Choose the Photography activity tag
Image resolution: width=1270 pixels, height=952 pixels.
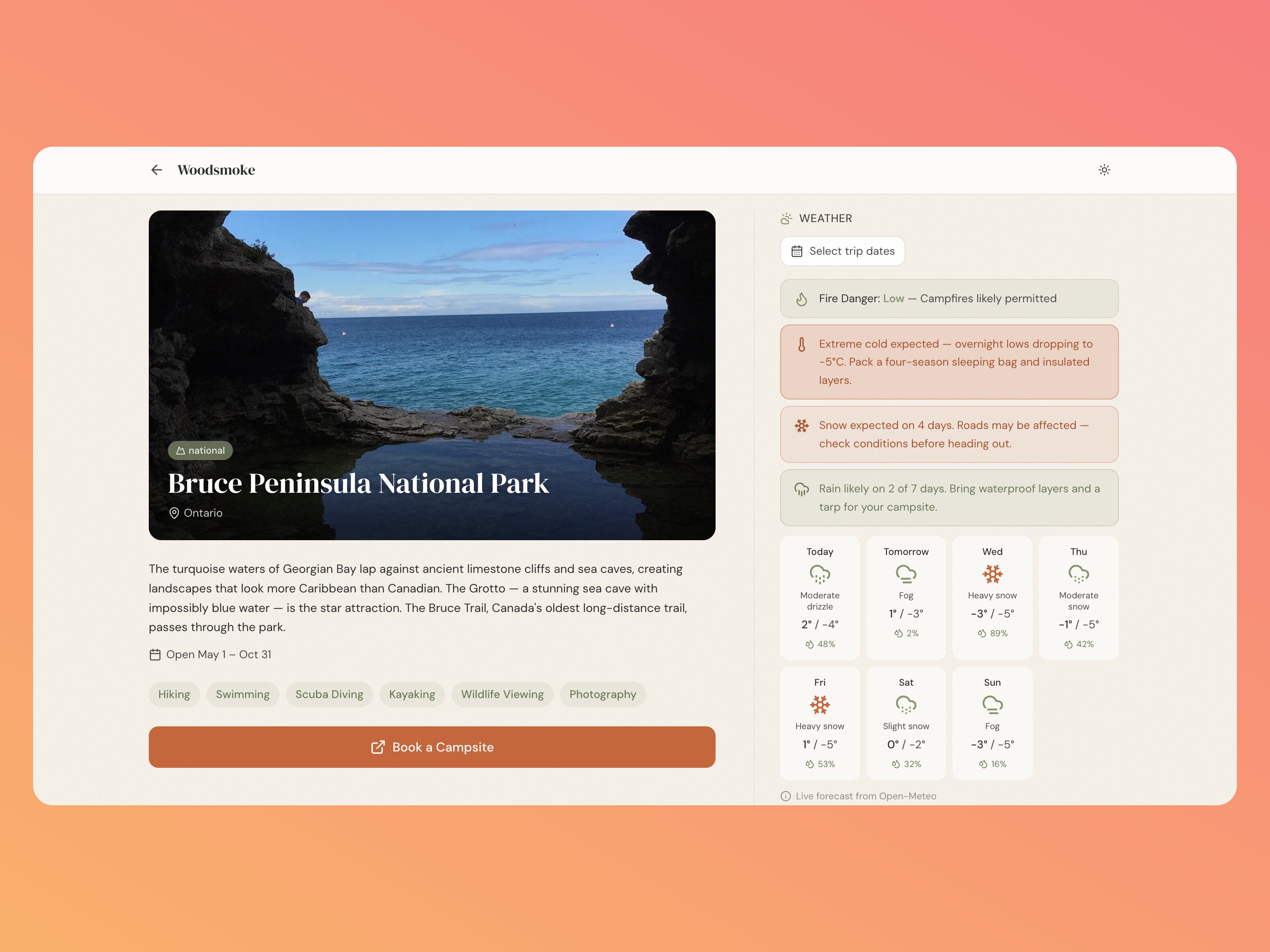[x=602, y=694]
